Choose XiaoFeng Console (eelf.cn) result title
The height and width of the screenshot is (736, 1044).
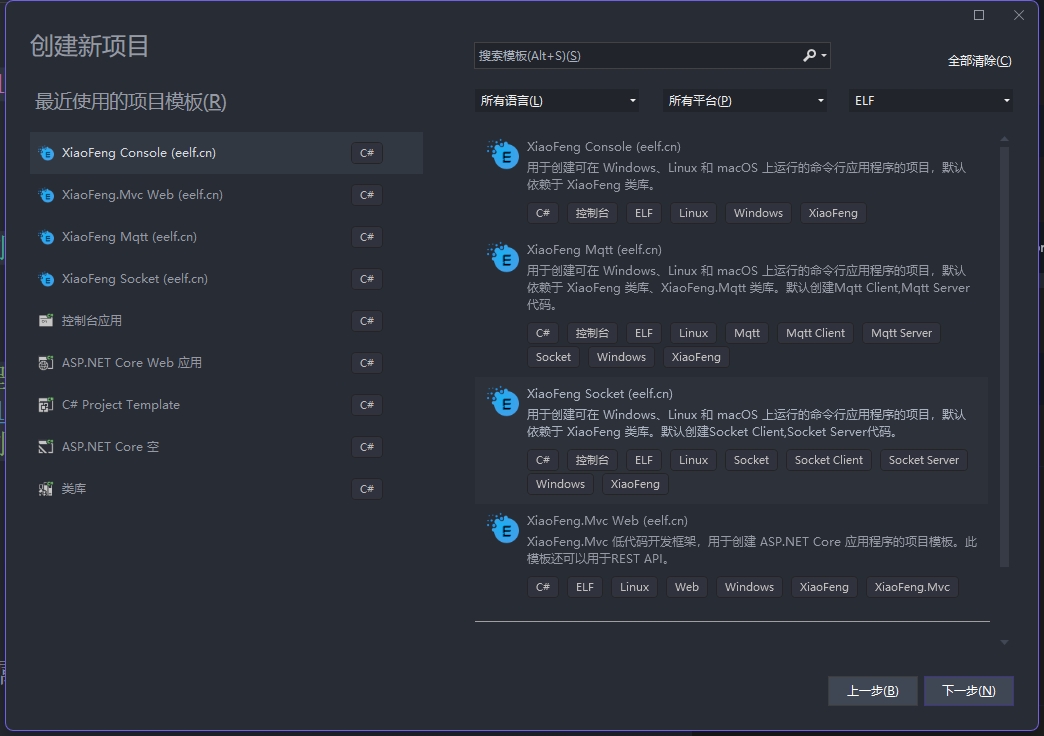604,147
